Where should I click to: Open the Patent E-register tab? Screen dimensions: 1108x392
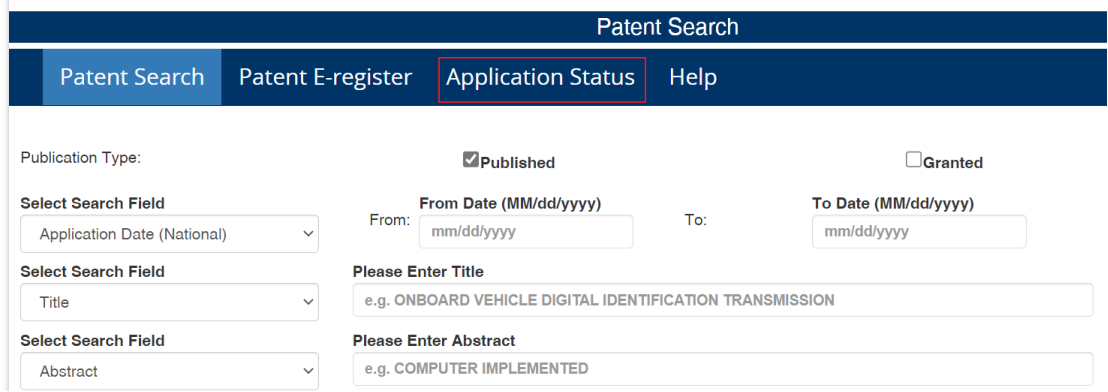tap(325, 77)
